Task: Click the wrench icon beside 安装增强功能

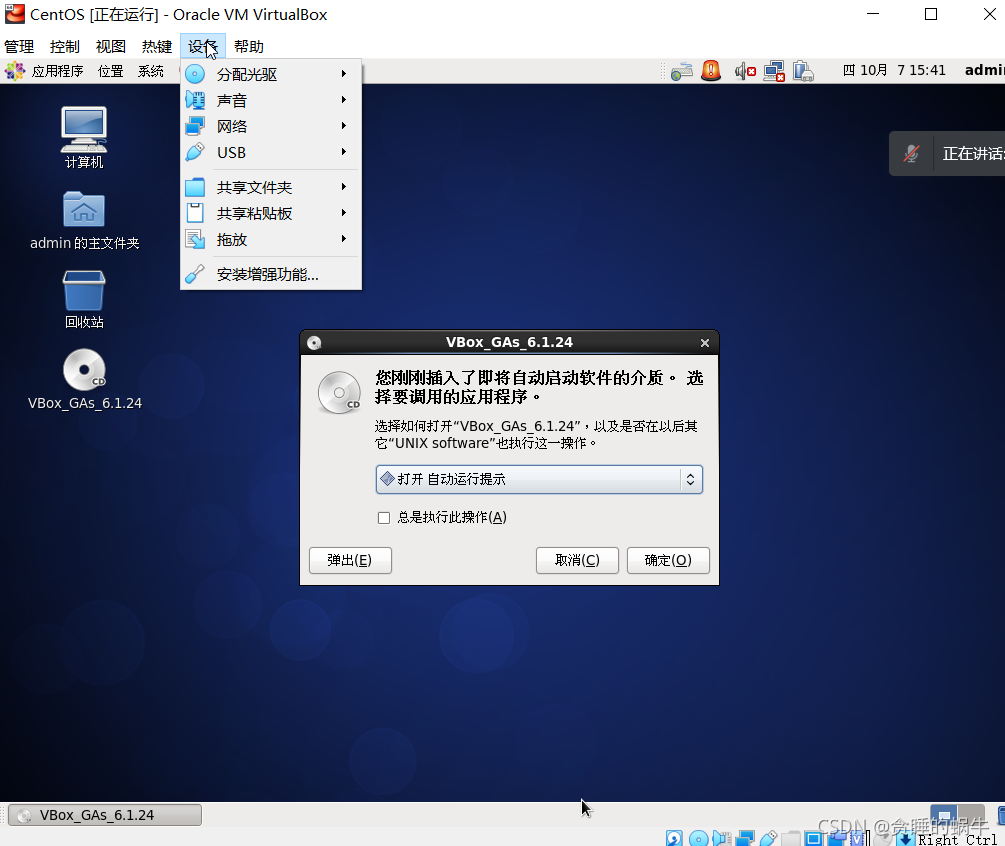Action: (x=195, y=274)
